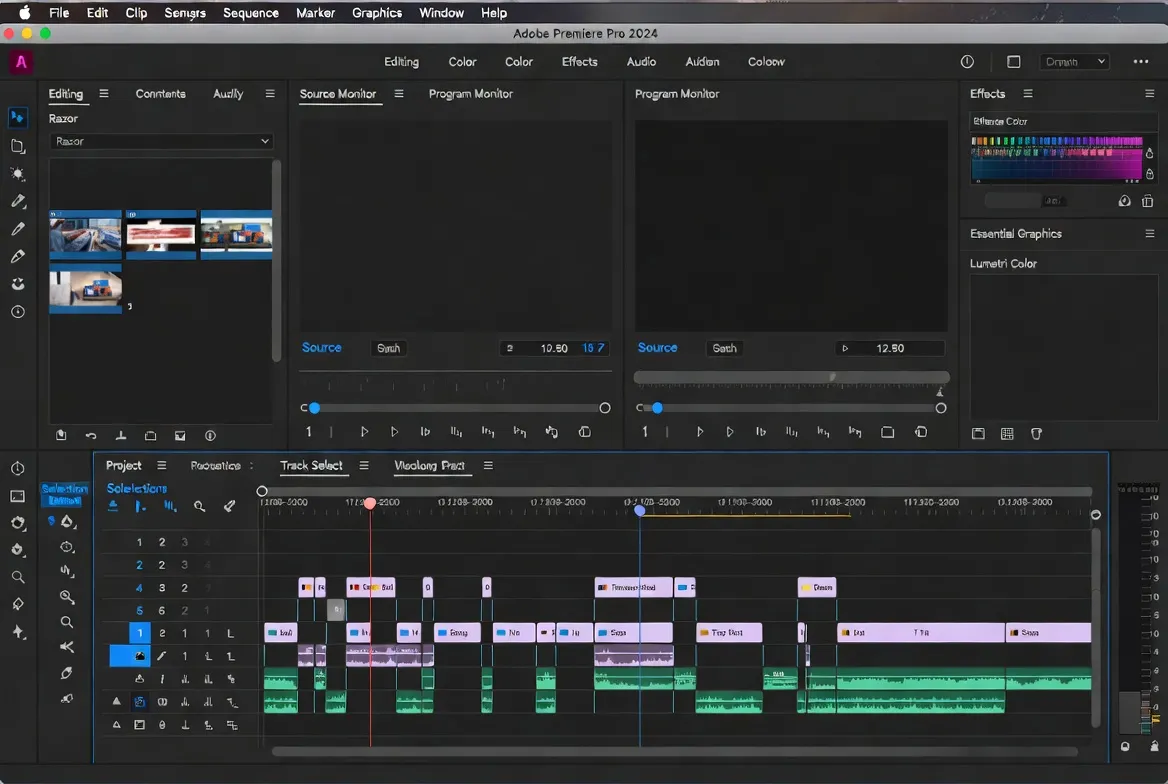Switch to the Audio workspace tab
The height and width of the screenshot is (784, 1168).
[x=641, y=62]
